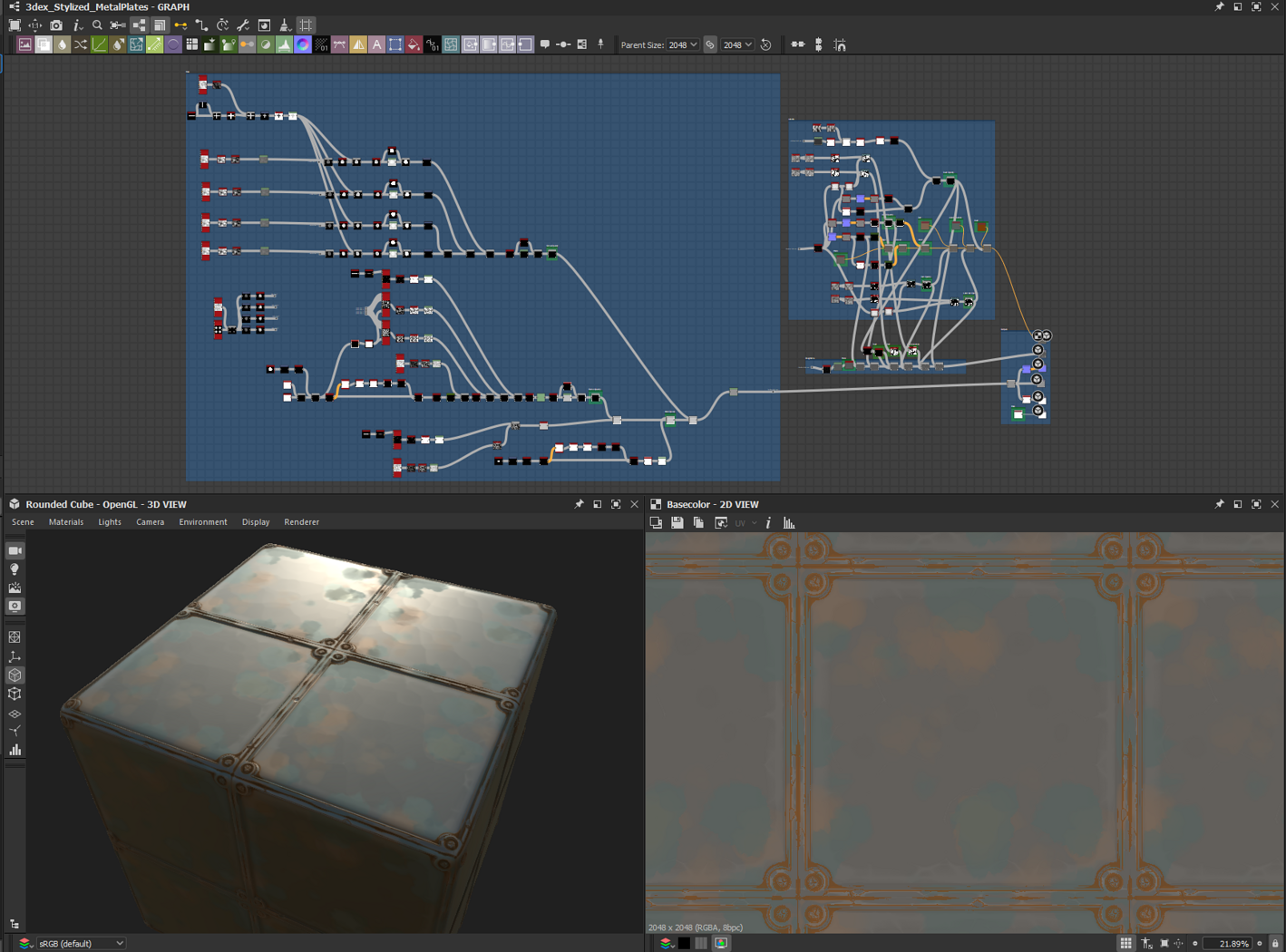
Task: Open the Environment menu in 3D view
Action: [x=203, y=522]
